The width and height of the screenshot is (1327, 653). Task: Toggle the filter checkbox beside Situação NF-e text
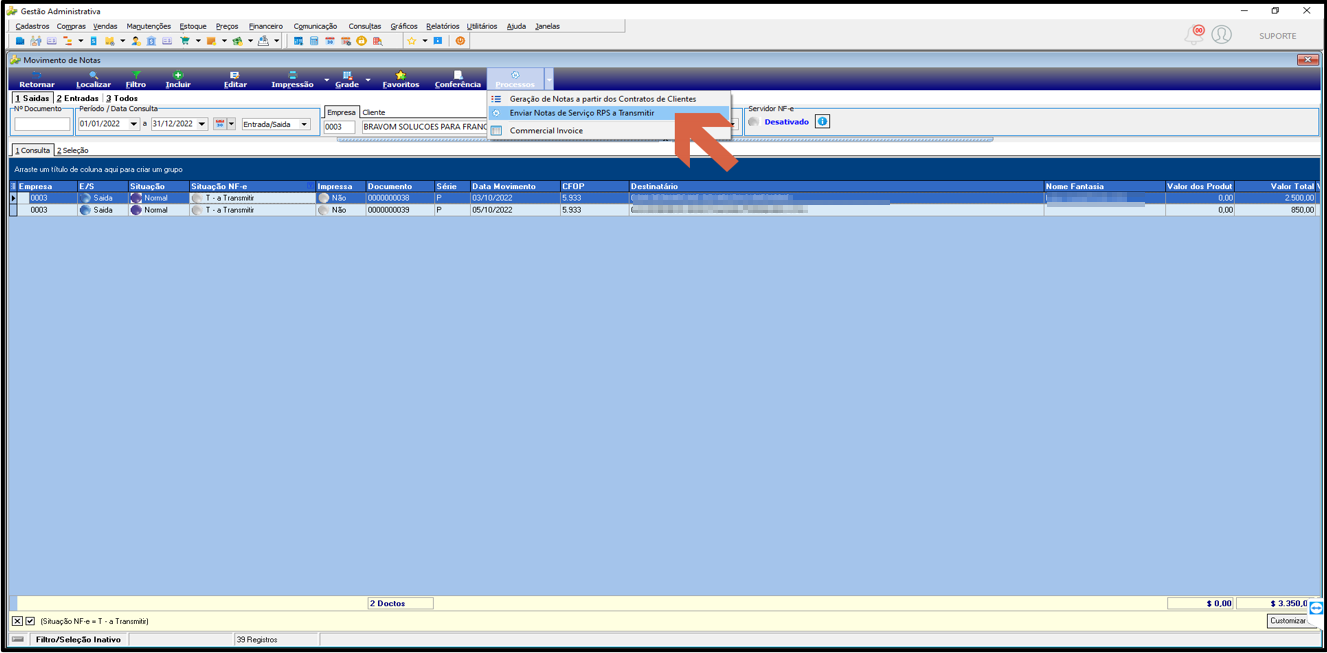point(30,621)
